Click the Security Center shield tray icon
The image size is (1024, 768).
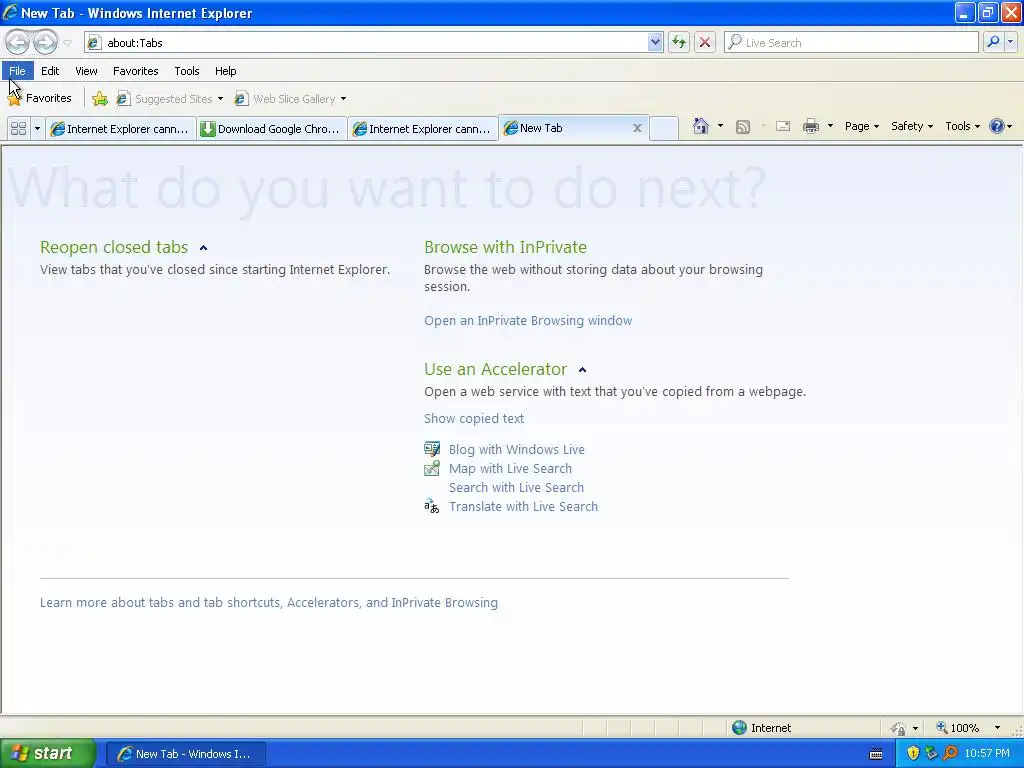click(912, 753)
